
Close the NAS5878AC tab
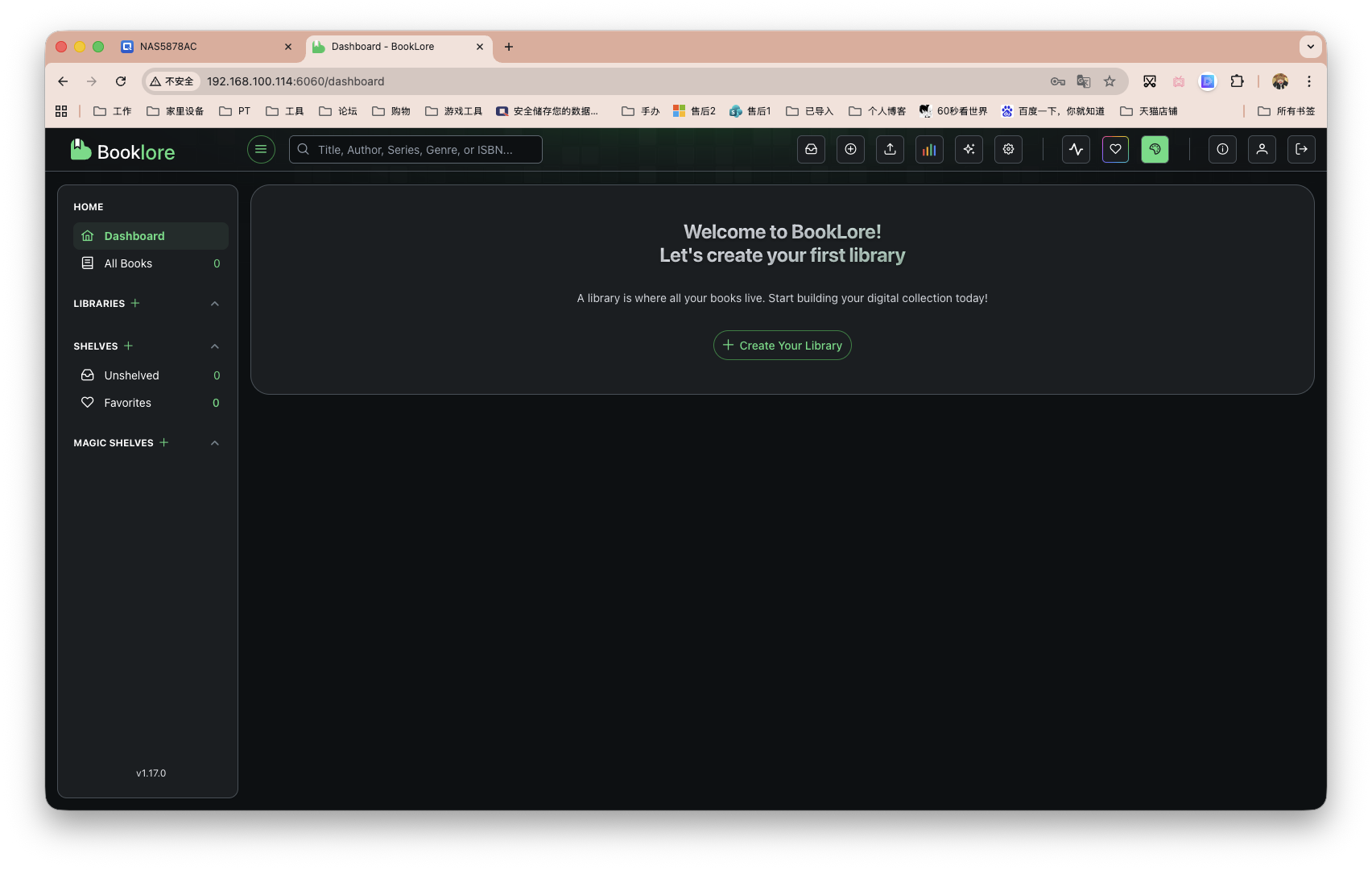pyautogui.click(x=288, y=47)
